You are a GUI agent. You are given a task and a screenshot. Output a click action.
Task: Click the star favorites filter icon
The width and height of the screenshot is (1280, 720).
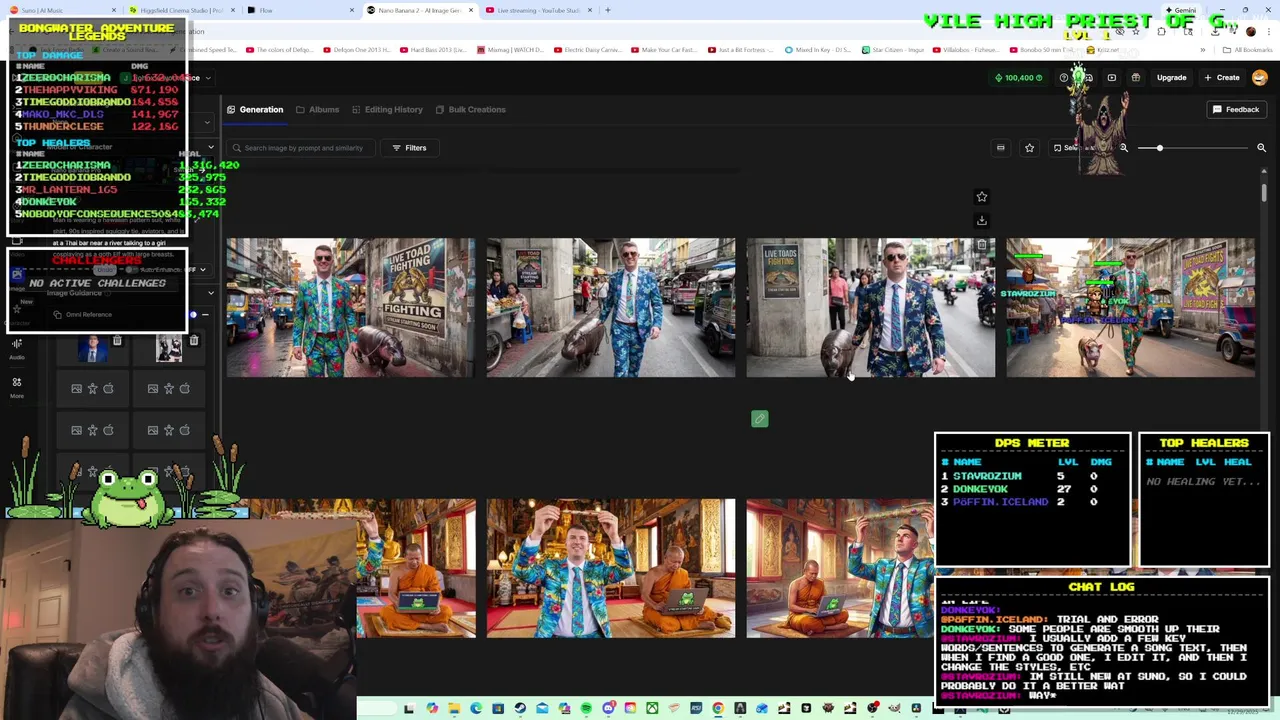pos(1029,148)
